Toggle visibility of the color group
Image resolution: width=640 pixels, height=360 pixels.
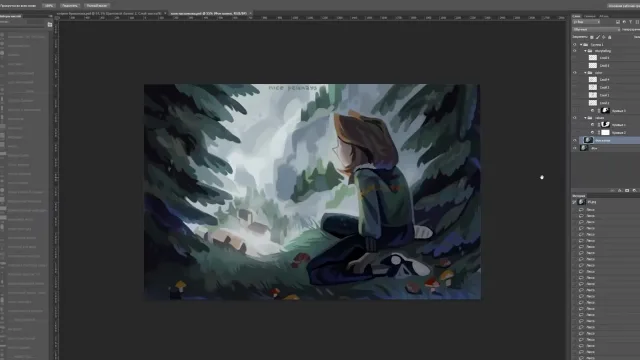(575, 73)
